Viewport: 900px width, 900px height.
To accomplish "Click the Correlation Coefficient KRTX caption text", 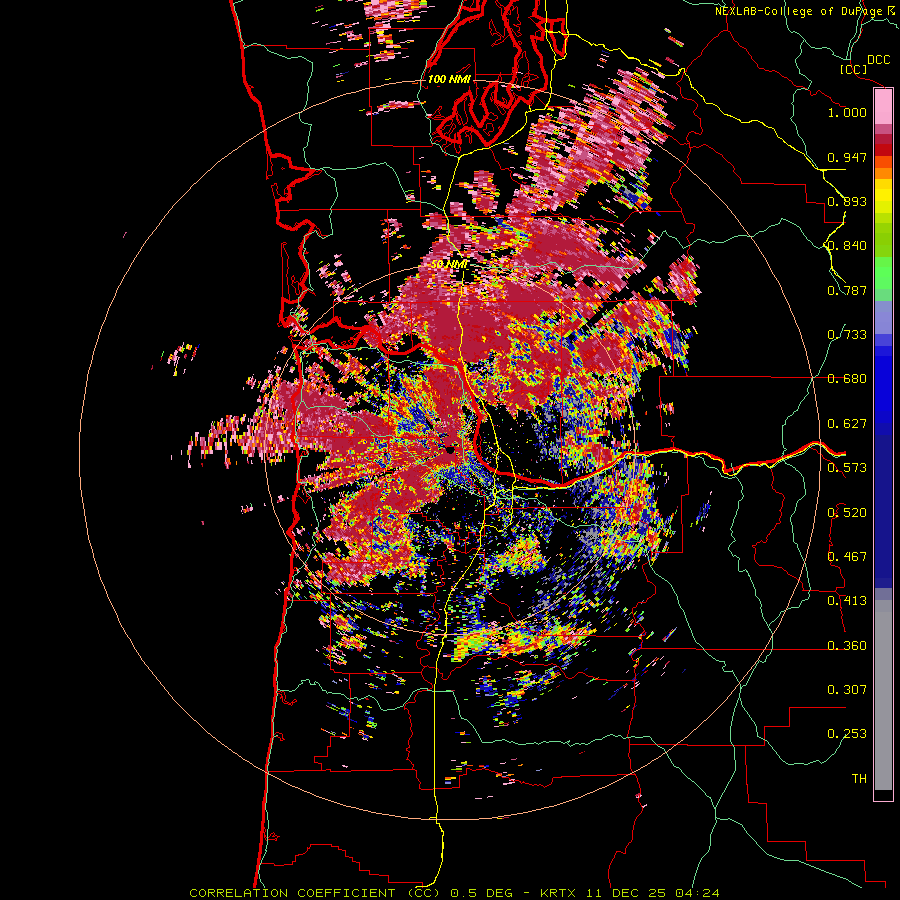I will [454, 893].
